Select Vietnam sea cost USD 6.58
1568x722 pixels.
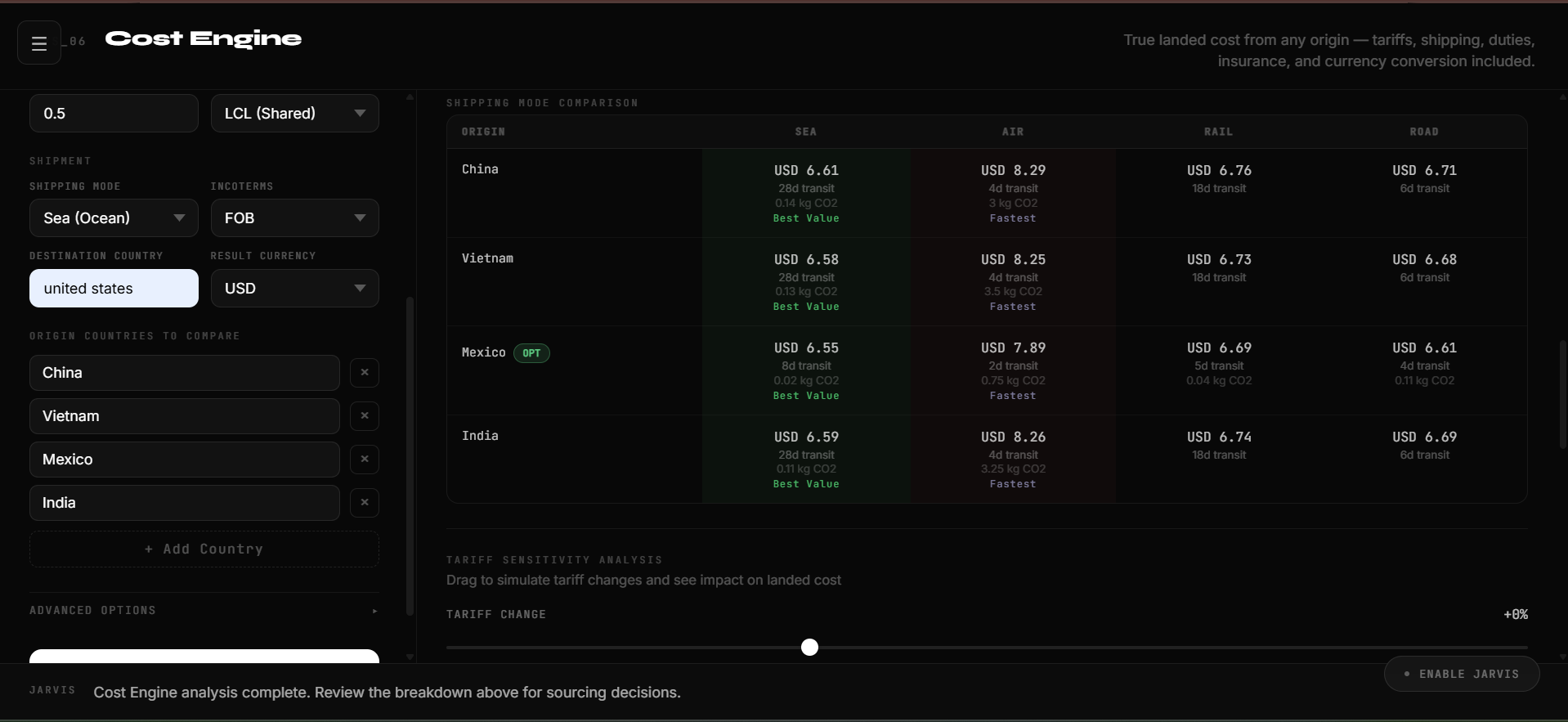click(806, 260)
